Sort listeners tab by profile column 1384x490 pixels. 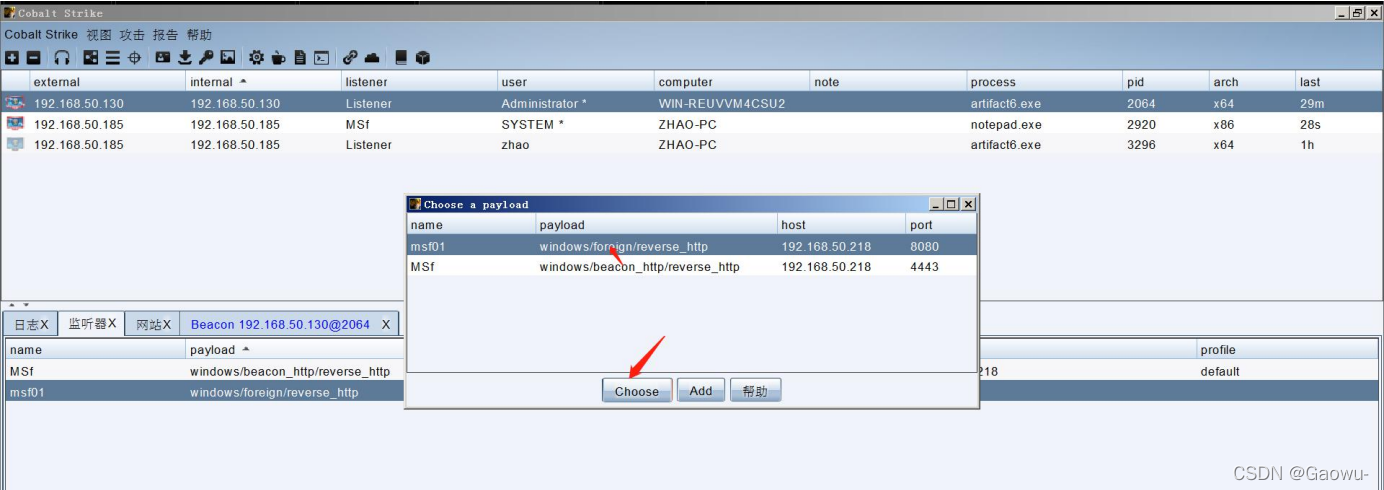click(1289, 350)
